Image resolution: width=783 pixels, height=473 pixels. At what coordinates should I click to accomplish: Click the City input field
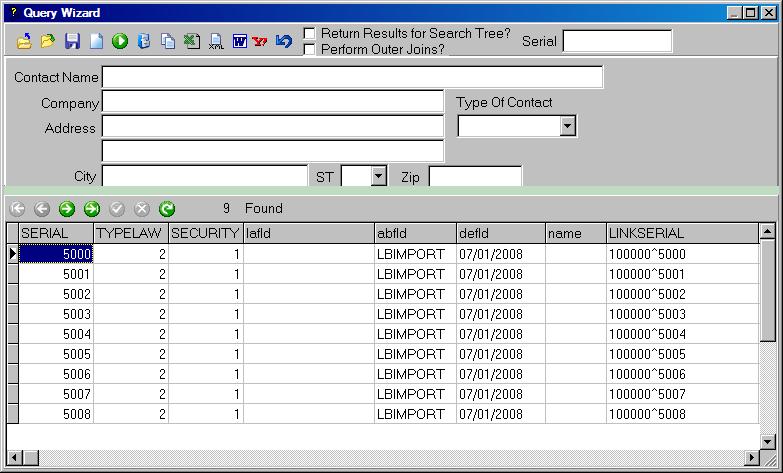205,176
